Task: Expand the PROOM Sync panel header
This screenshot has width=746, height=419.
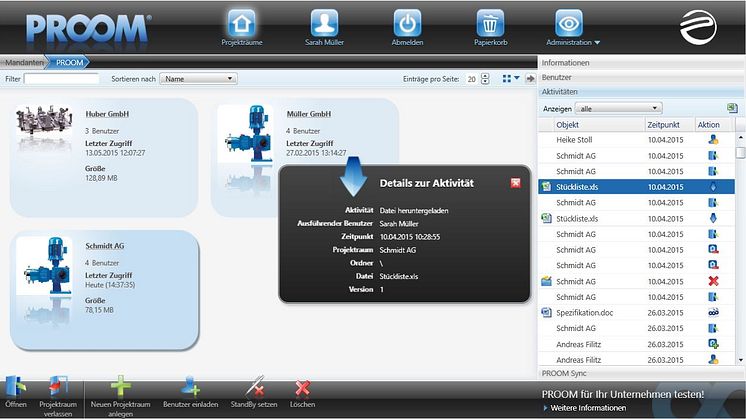Action: click(641, 373)
